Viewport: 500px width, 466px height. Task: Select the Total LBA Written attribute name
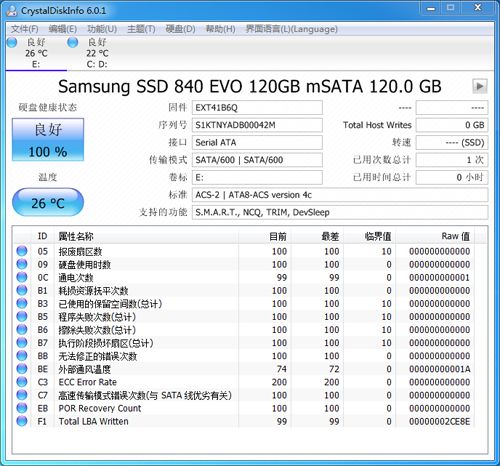point(94,421)
